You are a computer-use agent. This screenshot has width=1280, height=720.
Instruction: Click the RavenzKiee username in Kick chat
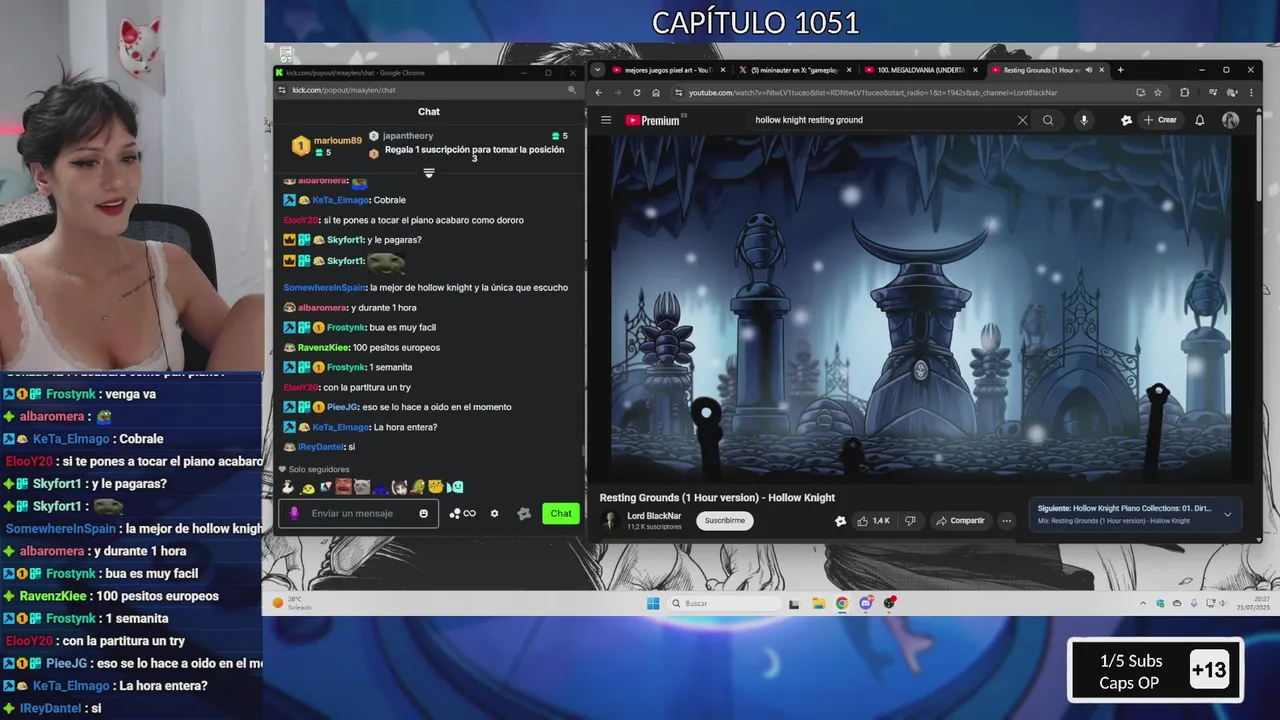coord(324,347)
